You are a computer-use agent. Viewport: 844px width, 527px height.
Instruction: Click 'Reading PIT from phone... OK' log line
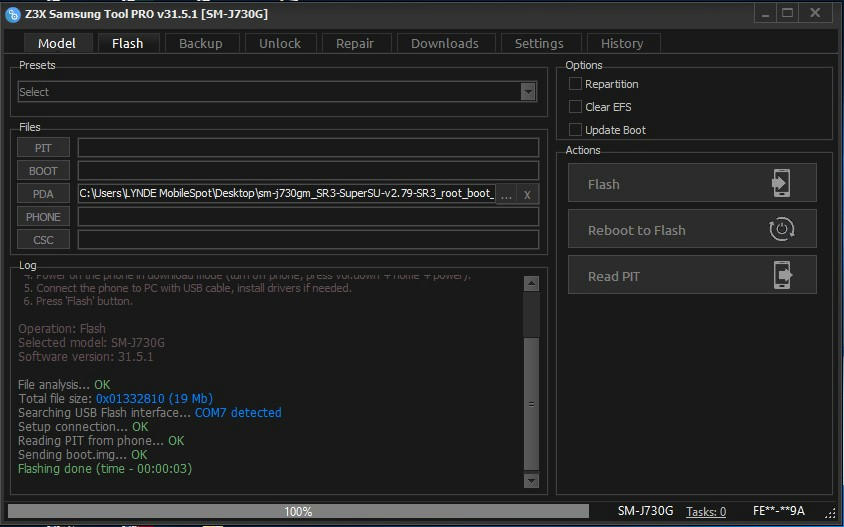[x=101, y=440]
